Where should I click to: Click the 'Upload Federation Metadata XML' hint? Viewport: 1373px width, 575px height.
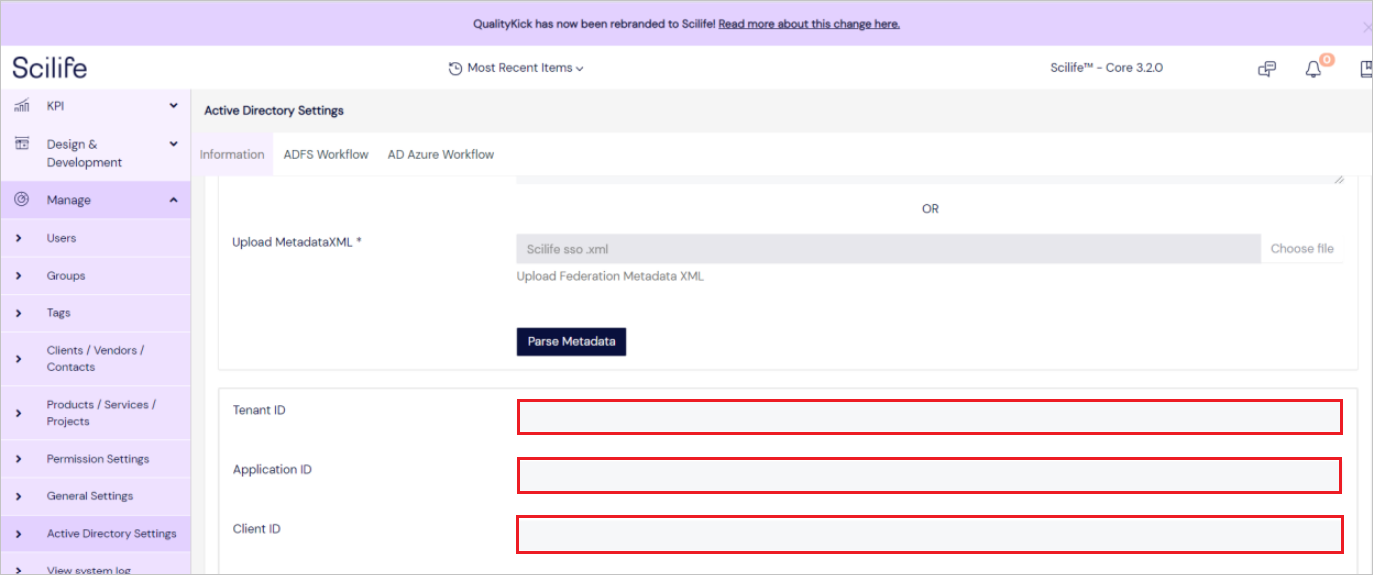pos(610,276)
